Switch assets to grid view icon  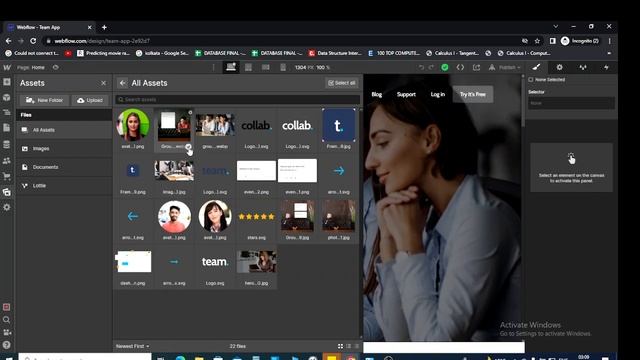(340, 346)
